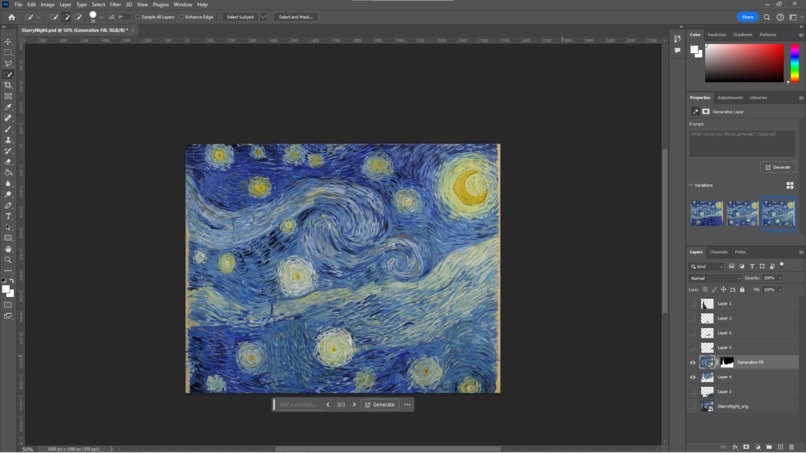Image resolution: width=806 pixels, height=453 pixels.
Task: Select the Eyedropper tool
Action: click(8, 107)
